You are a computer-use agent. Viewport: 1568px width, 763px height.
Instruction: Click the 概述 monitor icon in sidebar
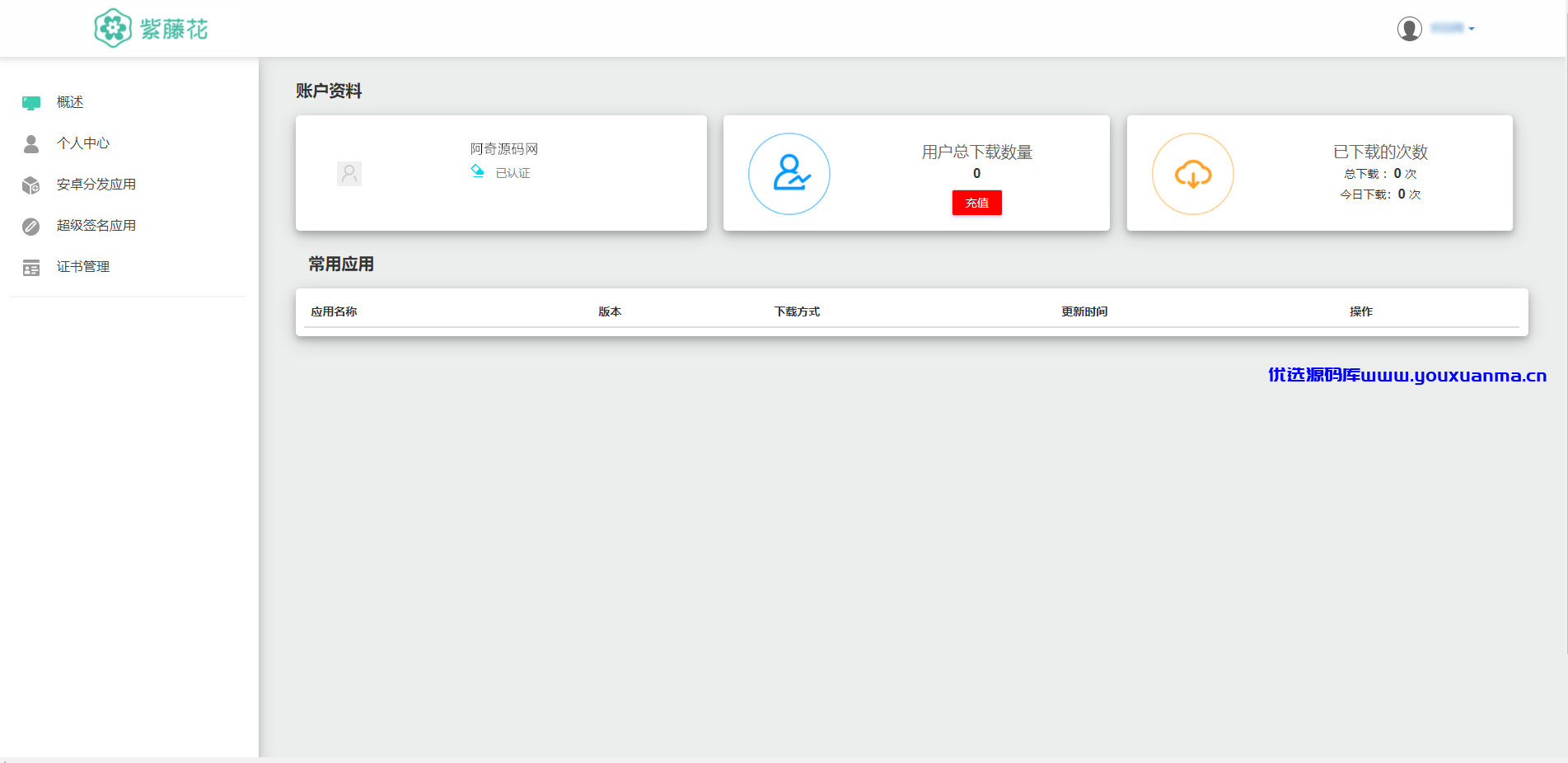[x=31, y=103]
